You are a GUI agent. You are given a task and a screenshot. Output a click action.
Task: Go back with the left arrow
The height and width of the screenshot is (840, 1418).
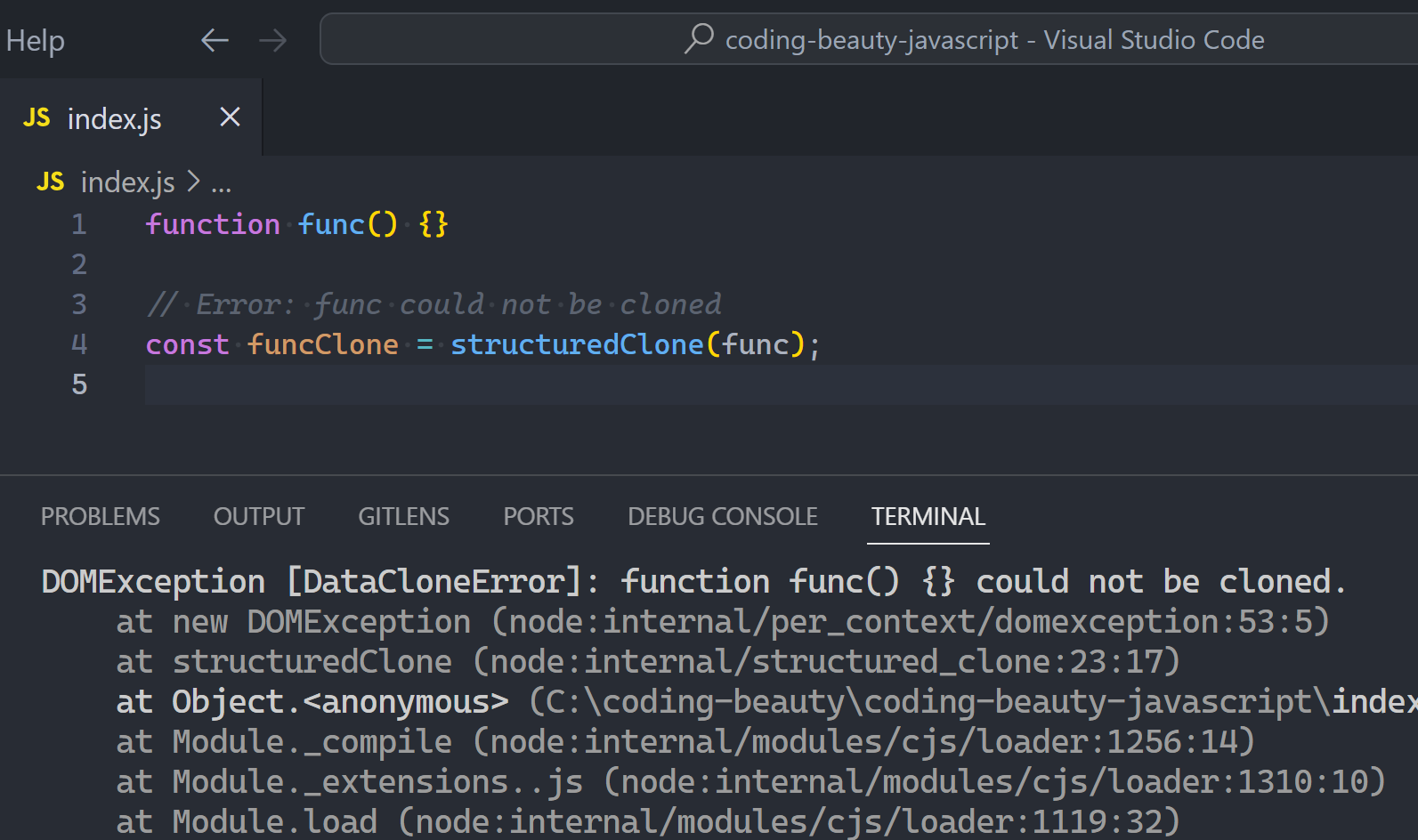(215, 40)
